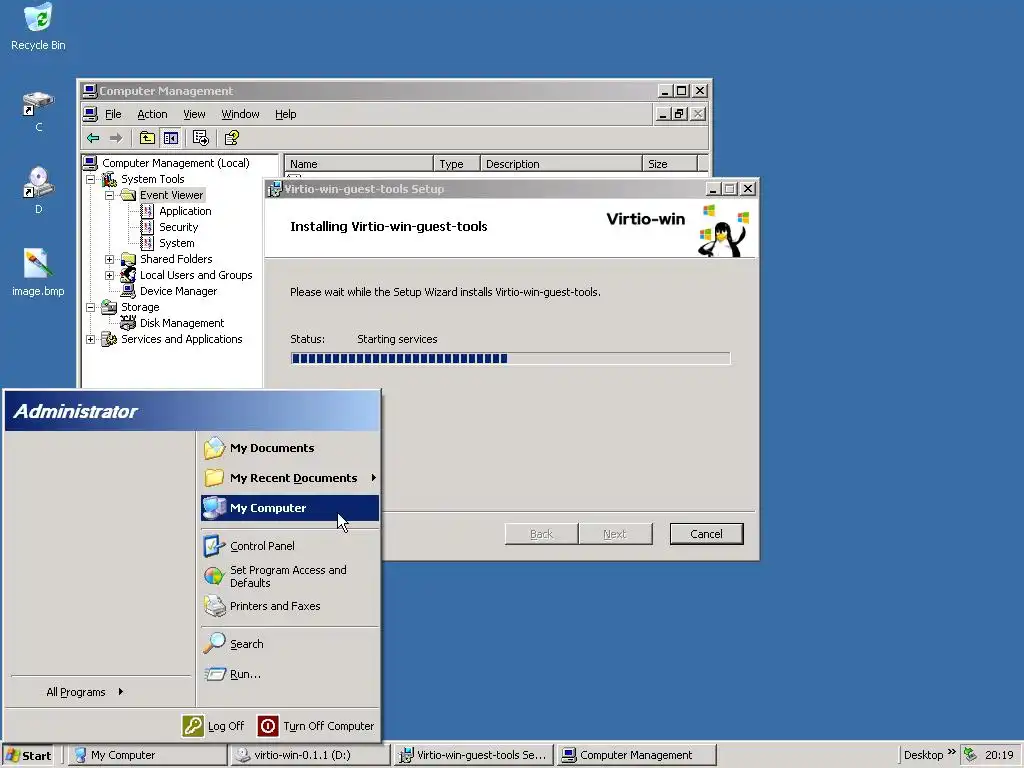Sort by the Size column header
This screenshot has width=1024, height=768.
coord(670,164)
